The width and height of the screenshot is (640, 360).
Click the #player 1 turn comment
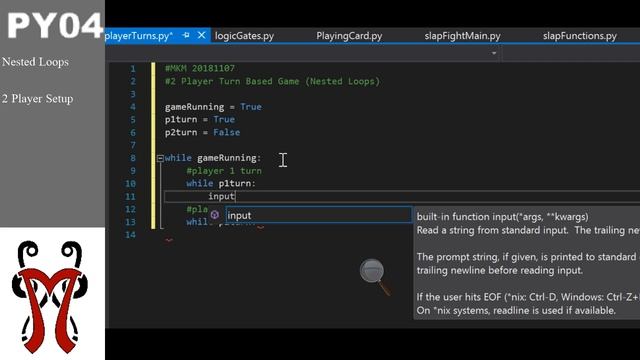[x=224, y=171]
